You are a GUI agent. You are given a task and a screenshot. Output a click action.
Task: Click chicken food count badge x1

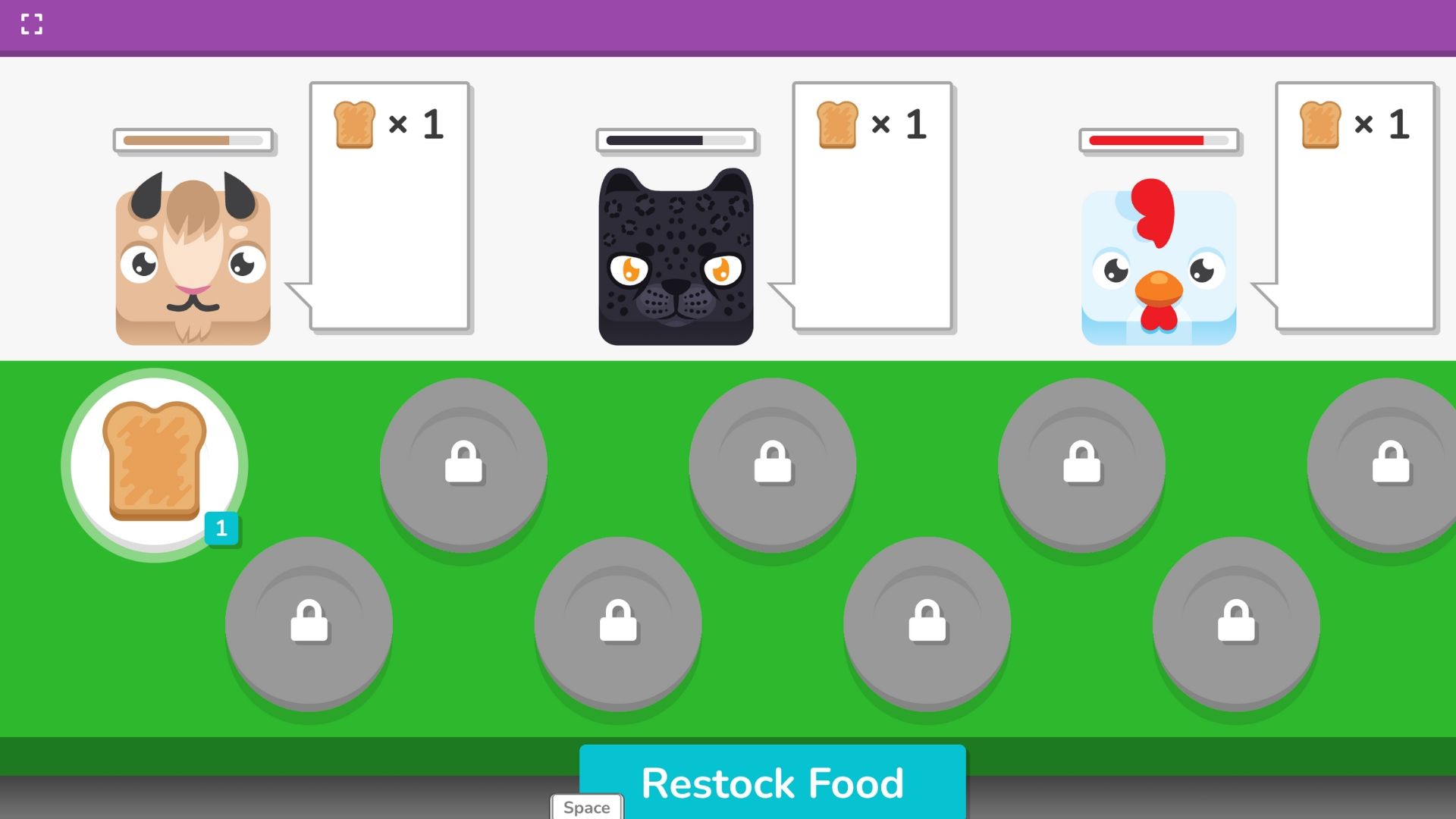(x=1355, y=122)
